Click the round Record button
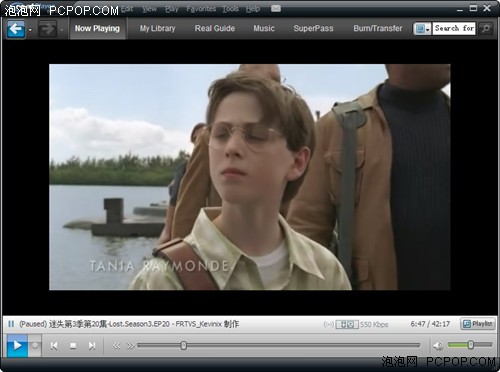 pyautogui.click(x=35, y=345)
